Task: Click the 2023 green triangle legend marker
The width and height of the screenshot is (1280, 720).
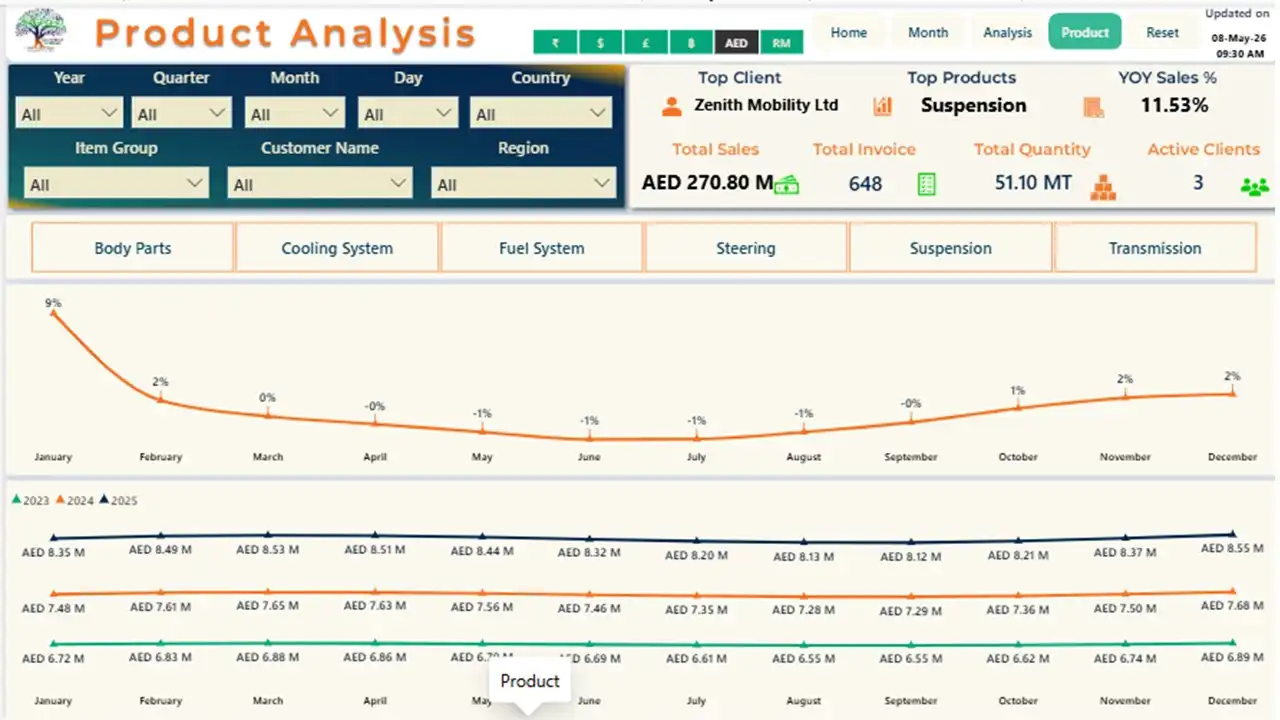Action: pyautogui.click(x=16, y=500)
